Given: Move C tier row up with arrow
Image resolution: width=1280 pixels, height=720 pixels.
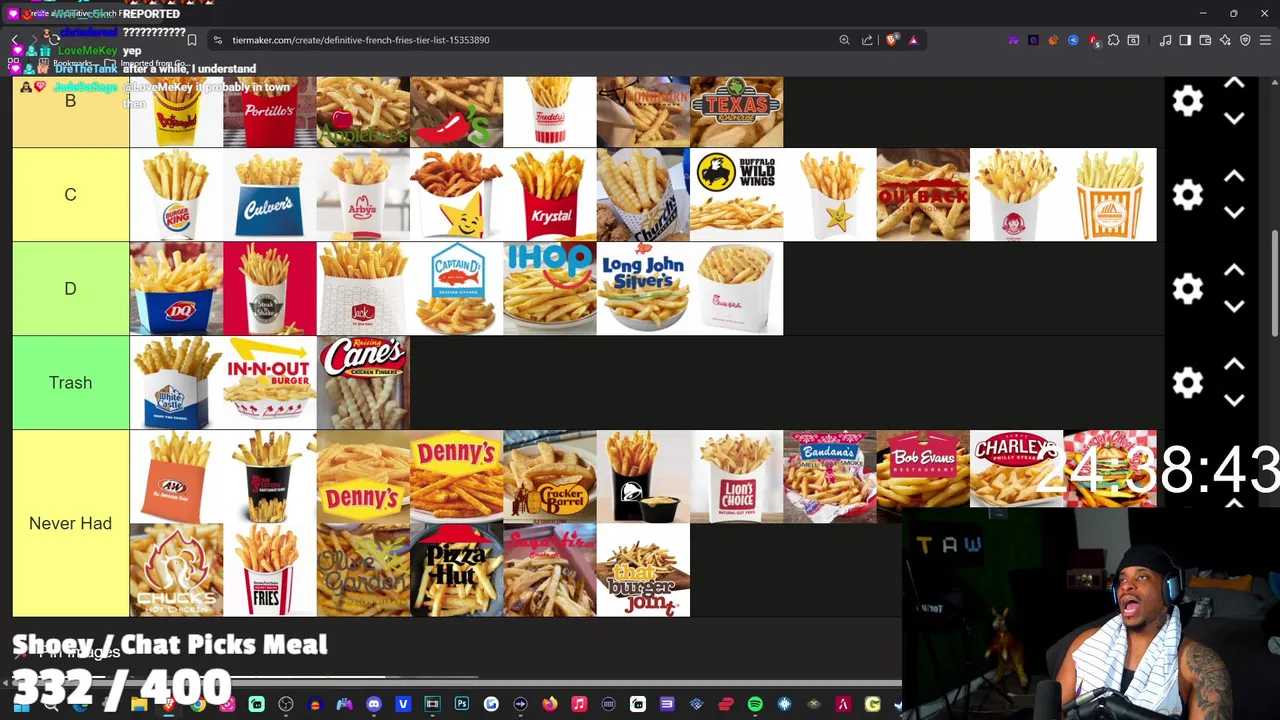Looking at the screenshot, I should 1234,177.
